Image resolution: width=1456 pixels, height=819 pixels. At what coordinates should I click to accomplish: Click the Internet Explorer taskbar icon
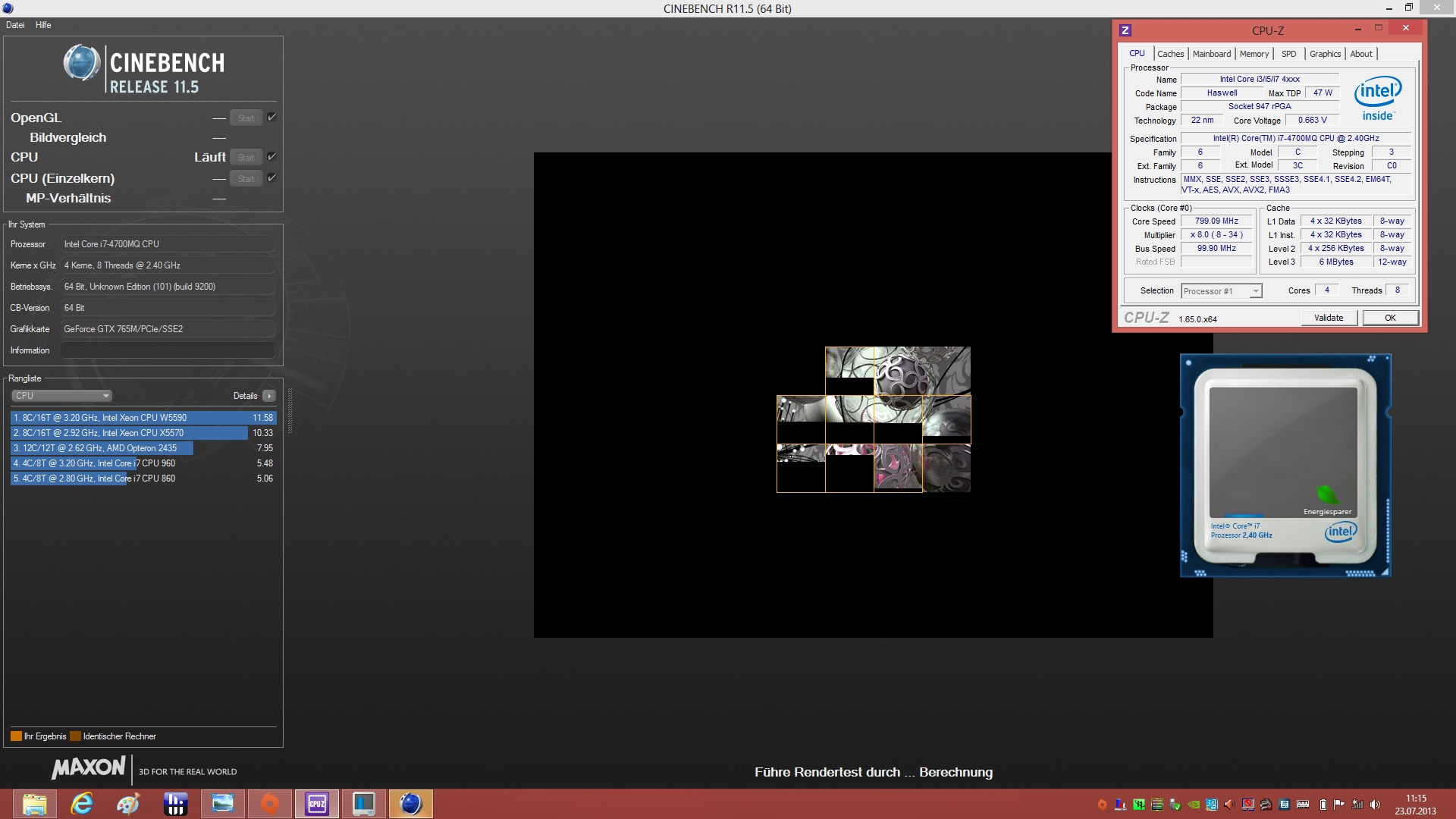pos(81,804)
